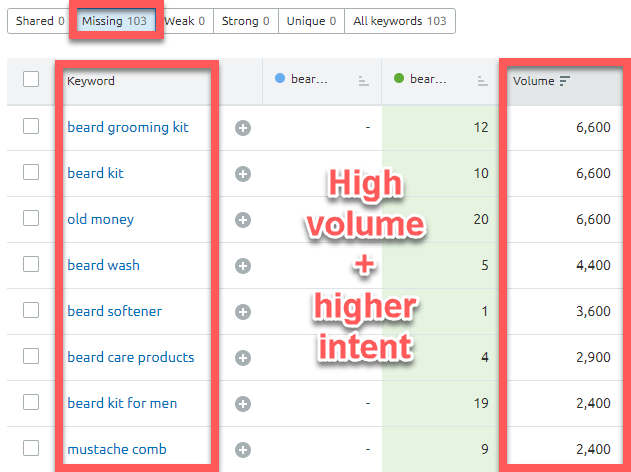Select the checkbox for mustache comb row

point(31,449)
